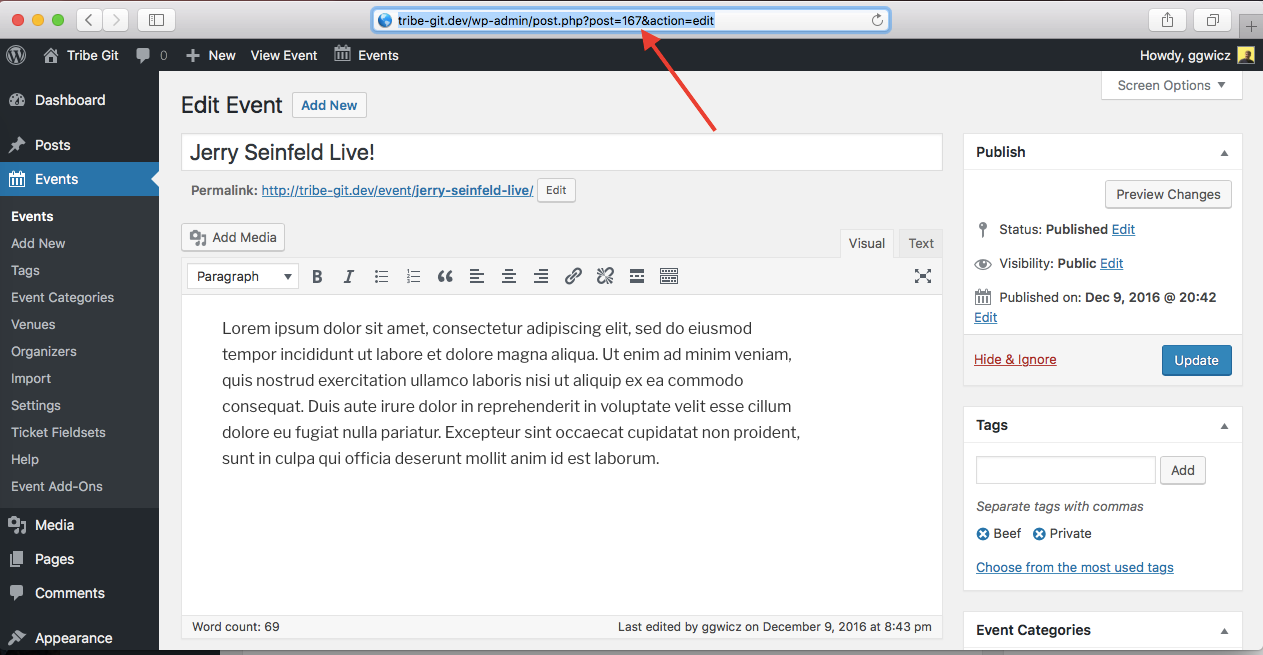Click the plus New item in admin bar
The width and height of the screenshot is (1263, 655).
210,55
